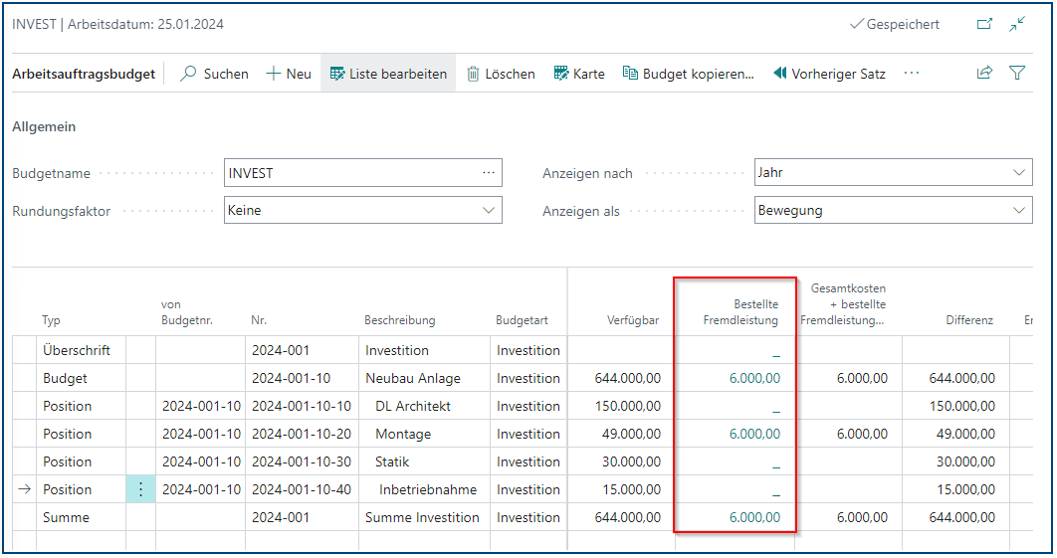Click the Differenz column header

pos(969,320)
